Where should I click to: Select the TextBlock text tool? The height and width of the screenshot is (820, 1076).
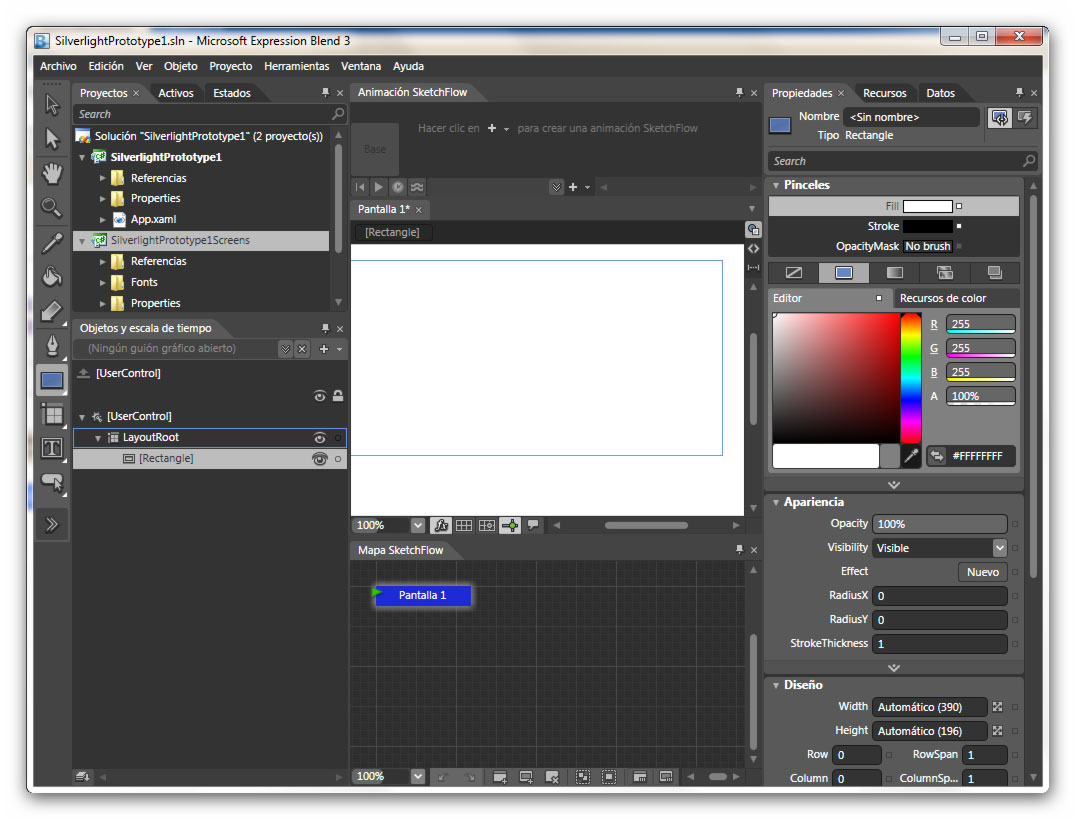52,448
